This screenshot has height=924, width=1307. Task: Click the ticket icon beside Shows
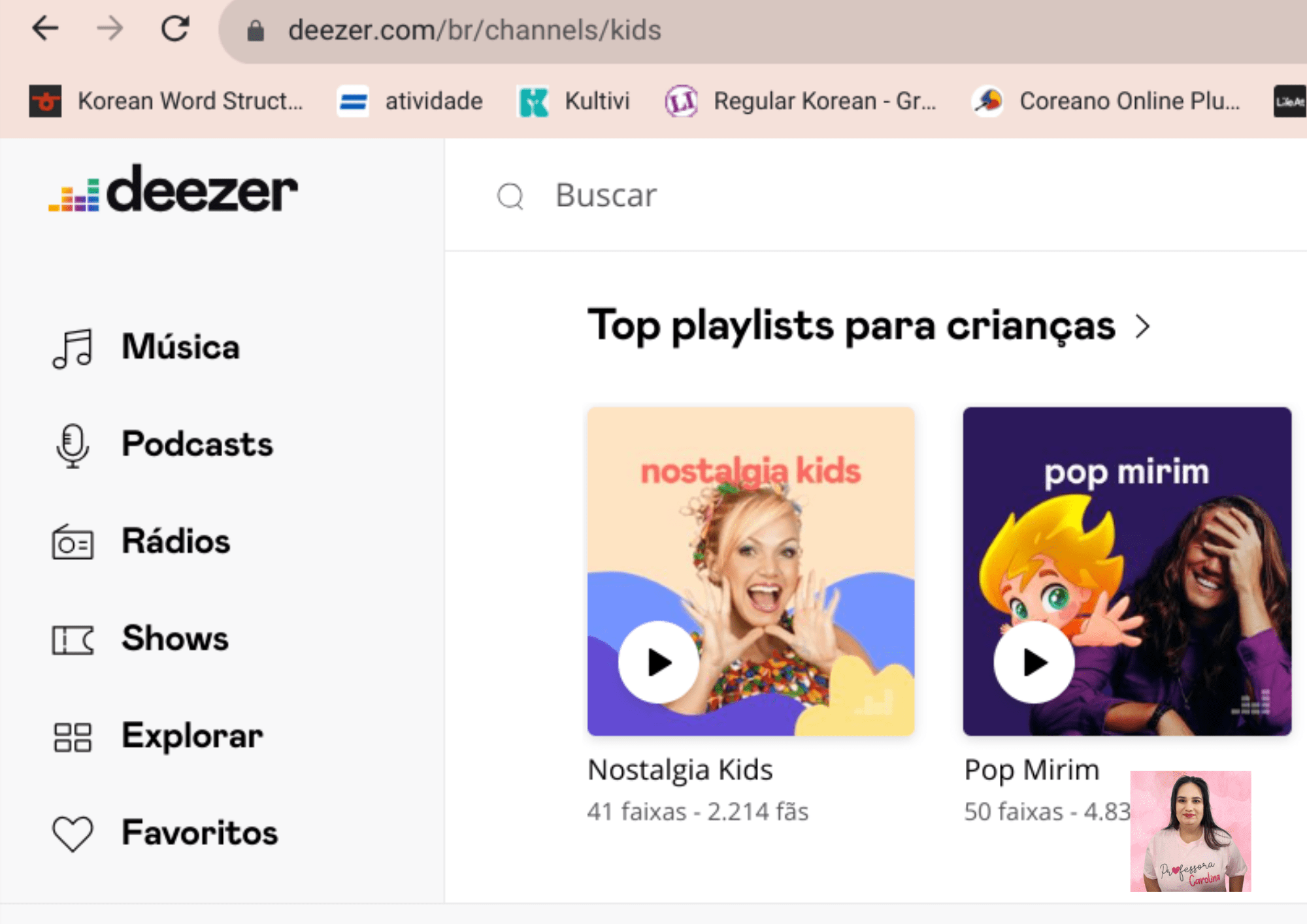point(73,640)
